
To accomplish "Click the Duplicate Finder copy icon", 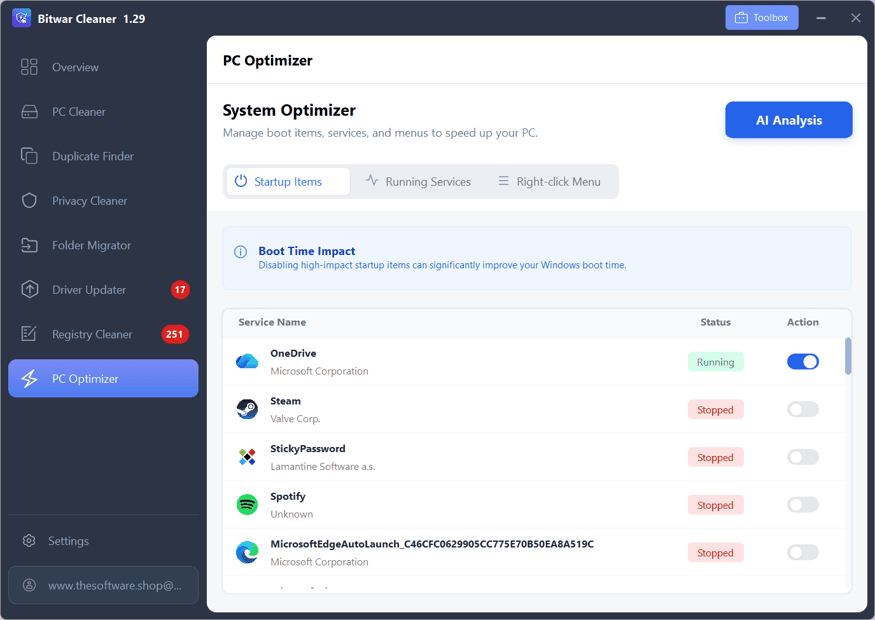I will coord(29,156).
